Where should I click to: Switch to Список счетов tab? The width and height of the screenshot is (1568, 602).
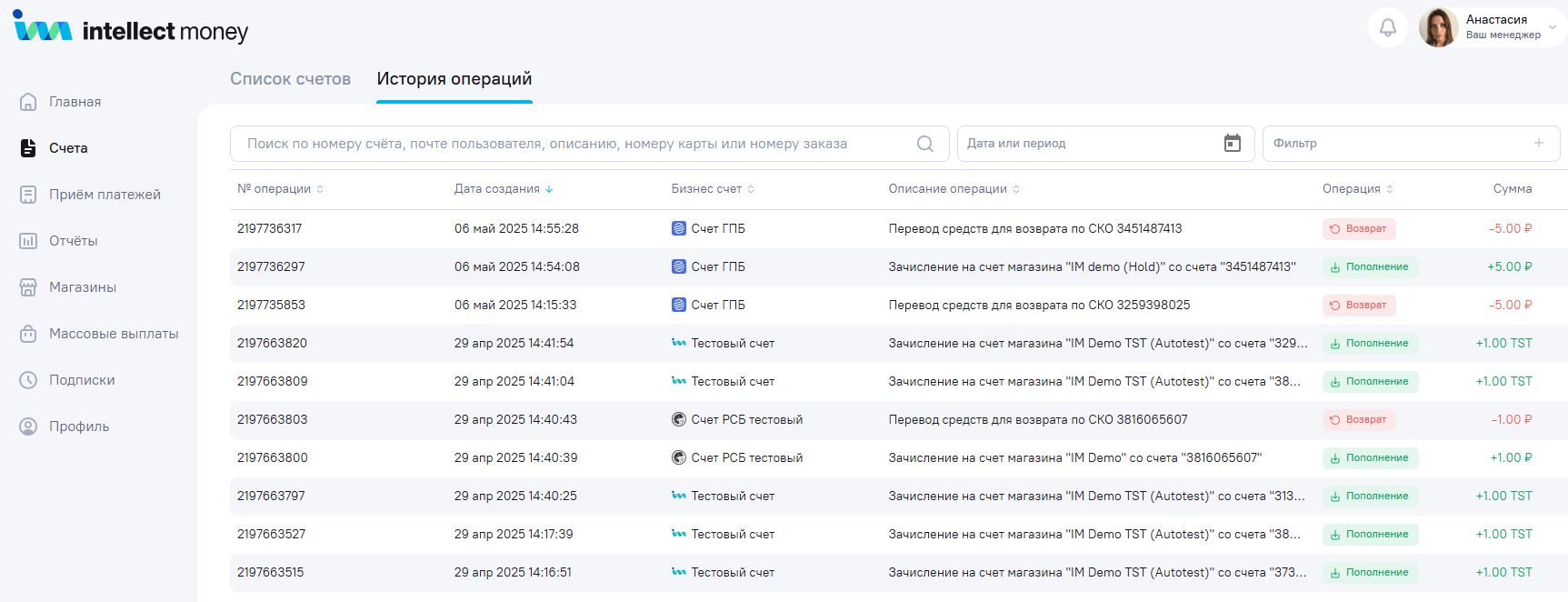290,79
